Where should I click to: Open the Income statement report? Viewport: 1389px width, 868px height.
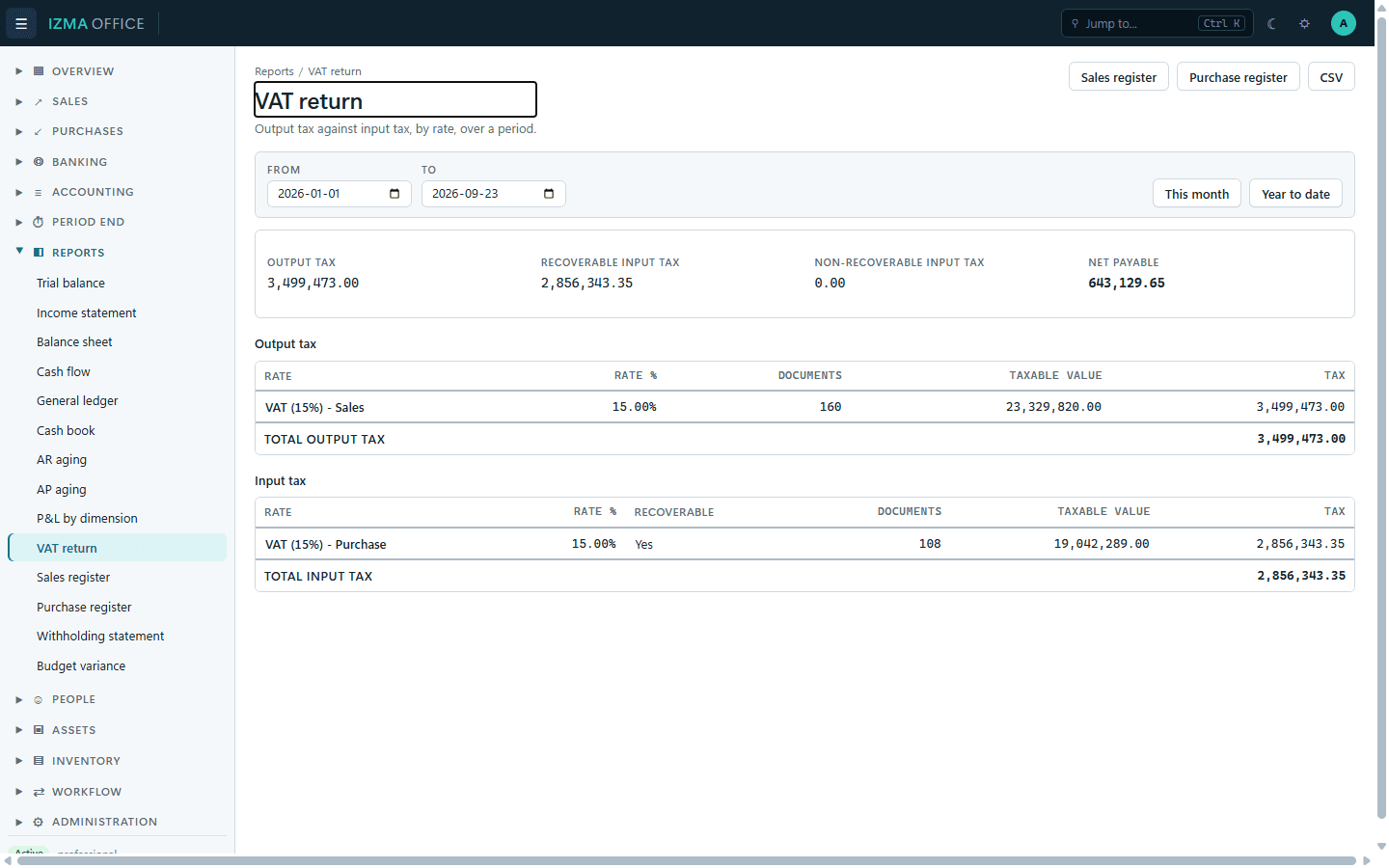(117, 313)
